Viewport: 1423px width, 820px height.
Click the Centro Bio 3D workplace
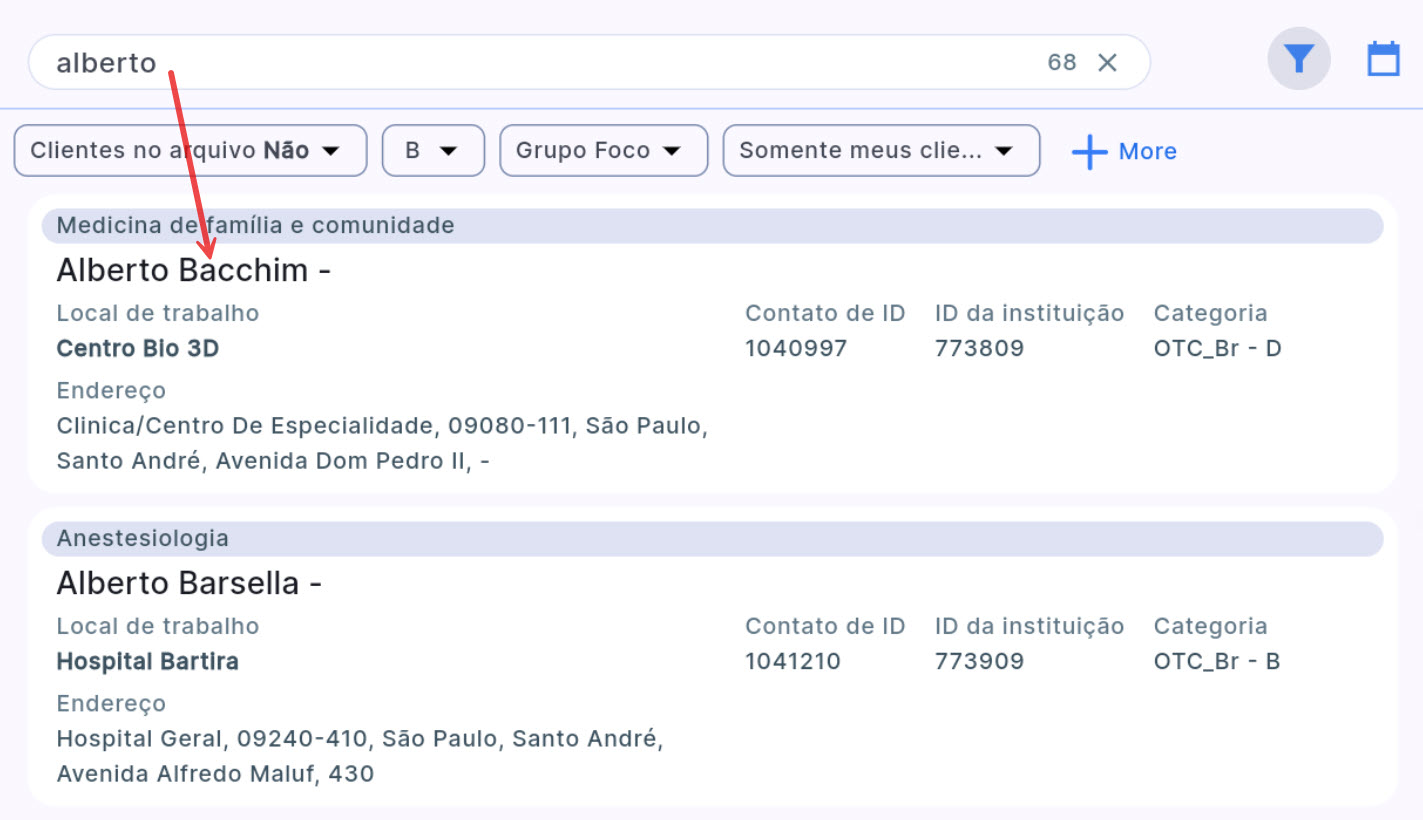[x=137, y=349]
